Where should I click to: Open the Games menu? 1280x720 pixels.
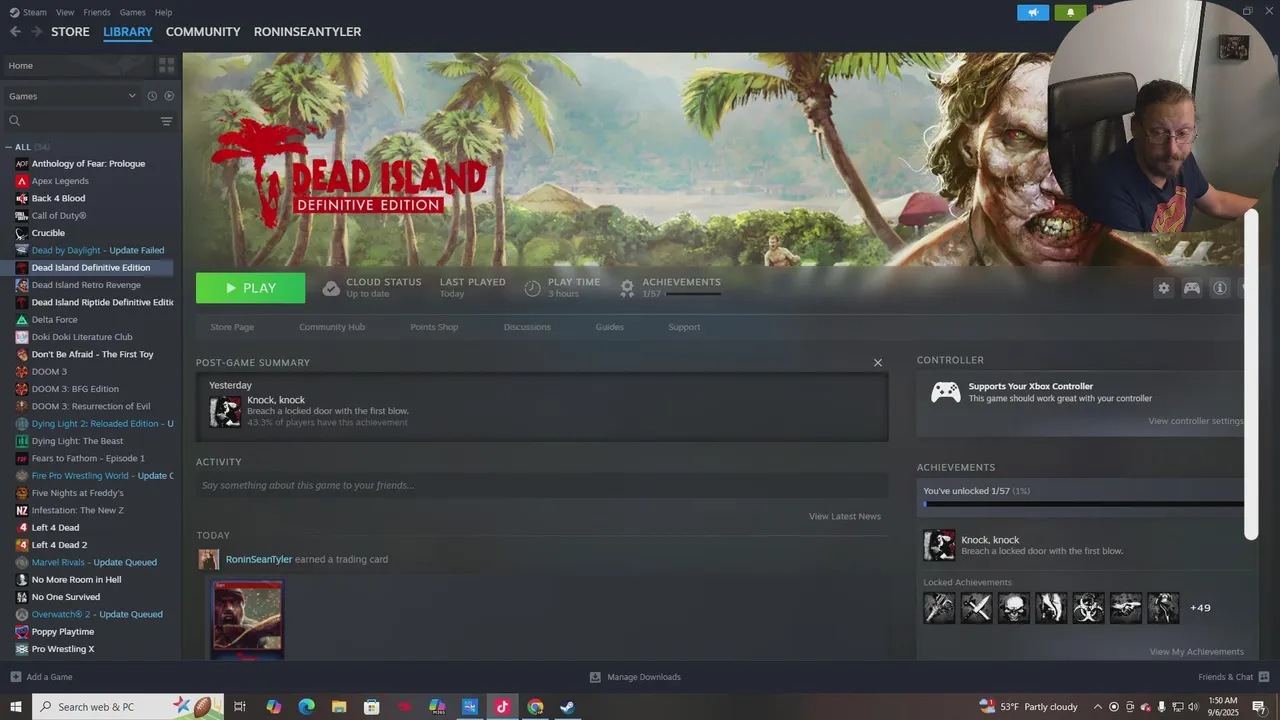(x=132, y=12)
